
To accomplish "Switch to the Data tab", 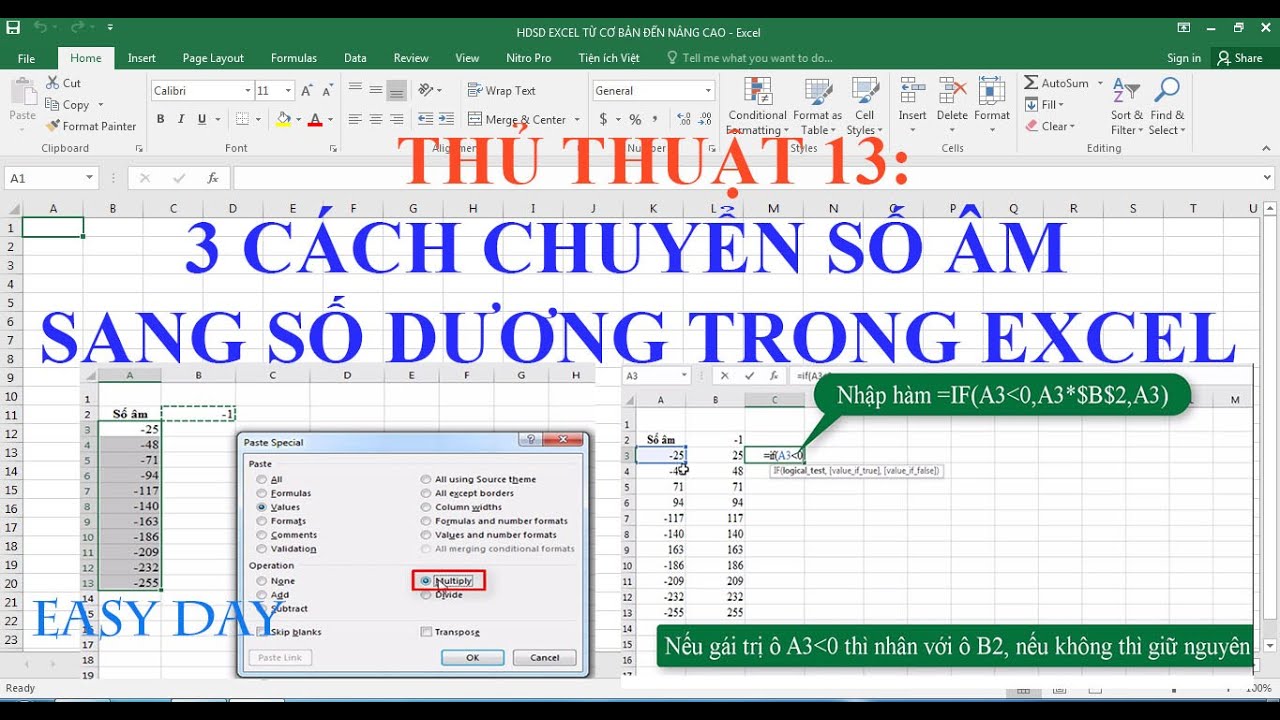I will tap(355, 58).
